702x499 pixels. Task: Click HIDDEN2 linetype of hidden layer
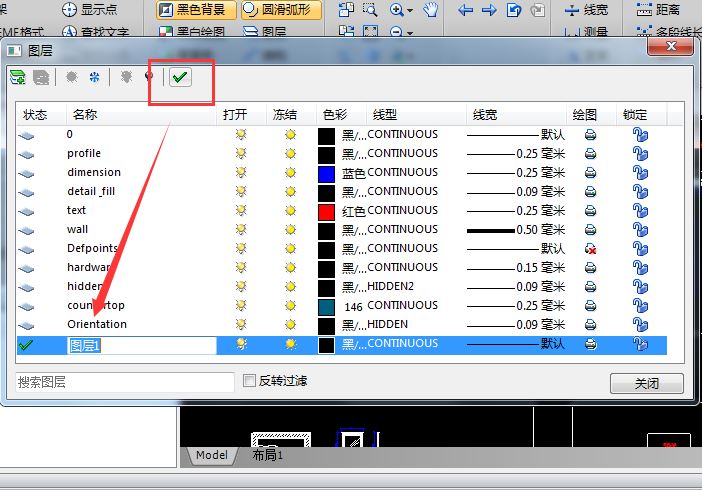pos(390,286)
